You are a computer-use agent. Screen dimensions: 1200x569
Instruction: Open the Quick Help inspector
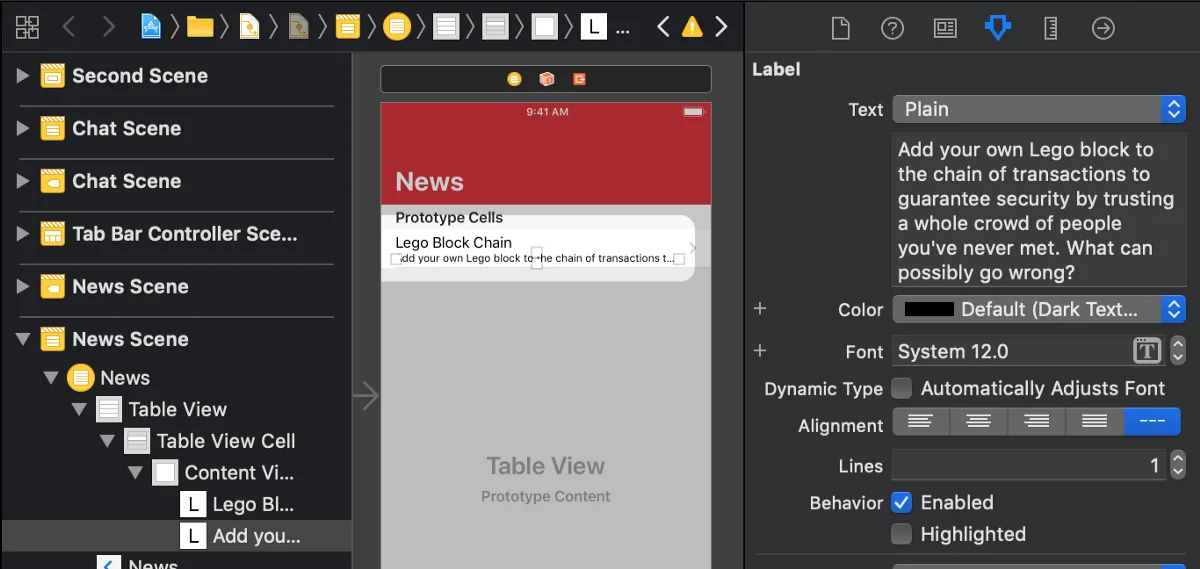pyautogui.click(x=892, y=28)
